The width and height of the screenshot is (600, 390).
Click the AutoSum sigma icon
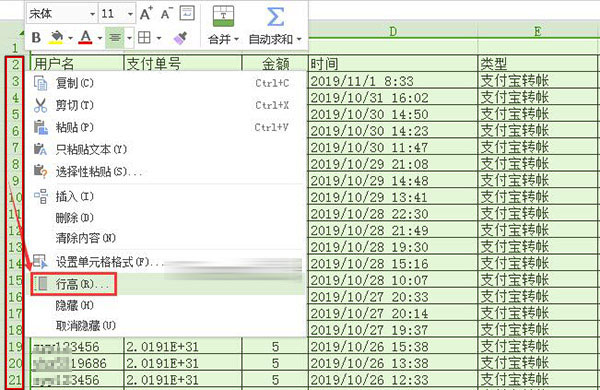(275, 17)
